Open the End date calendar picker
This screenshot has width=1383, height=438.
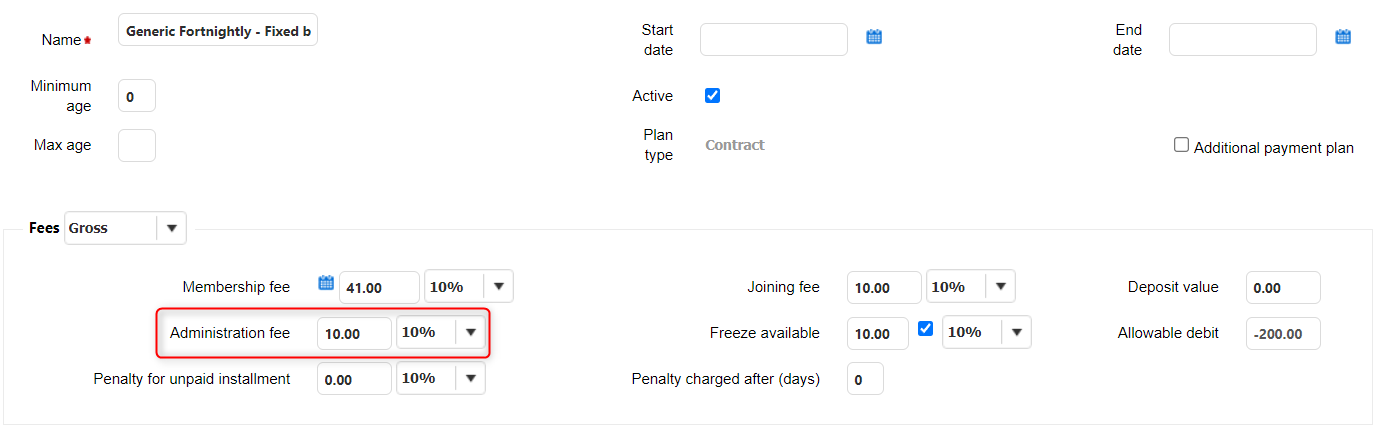[1343, 37]
